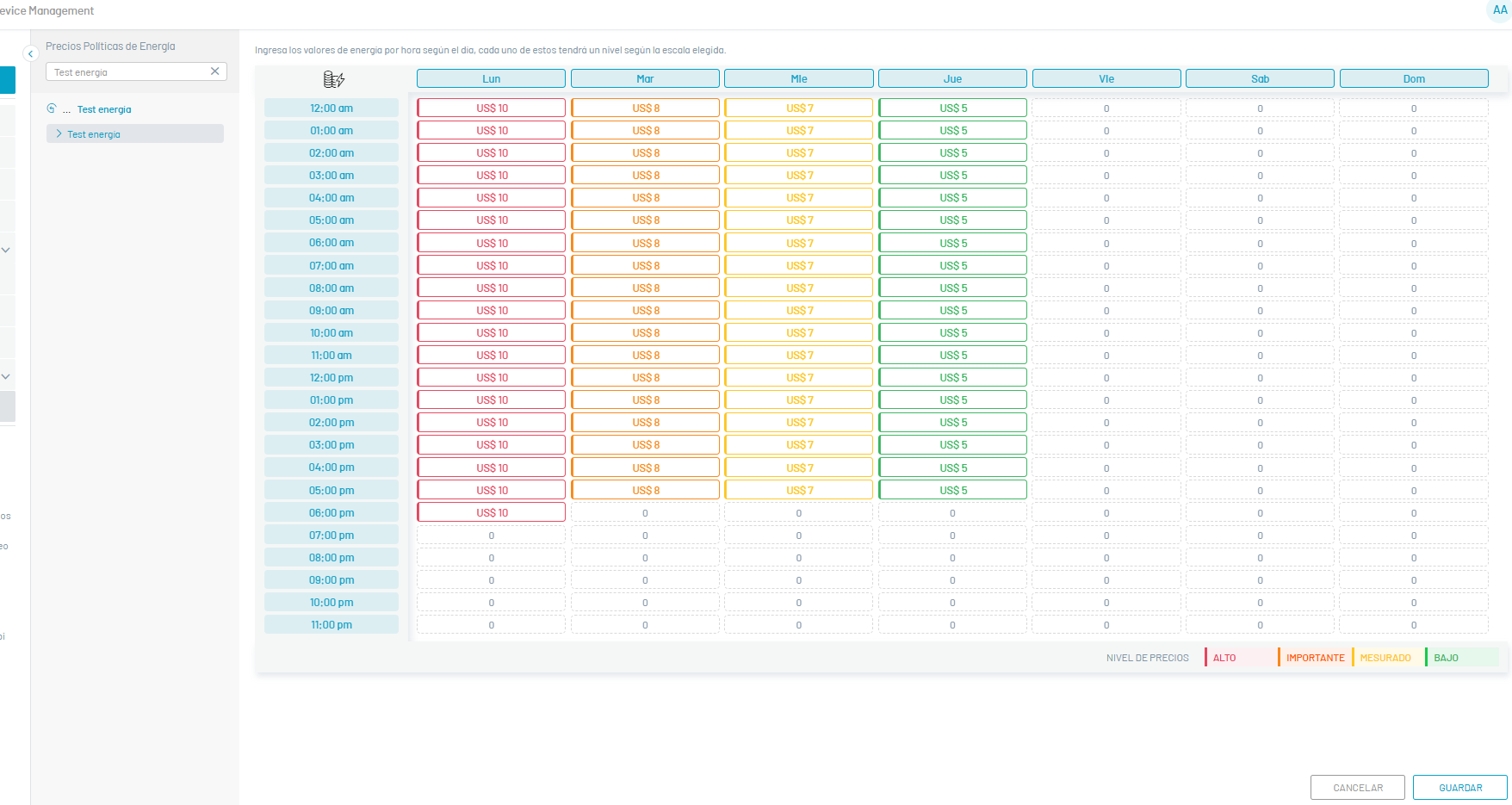This screenshot has height=805, width=1512.
Task: Expand the upper left sidebar chevron section
Action: 6,250
